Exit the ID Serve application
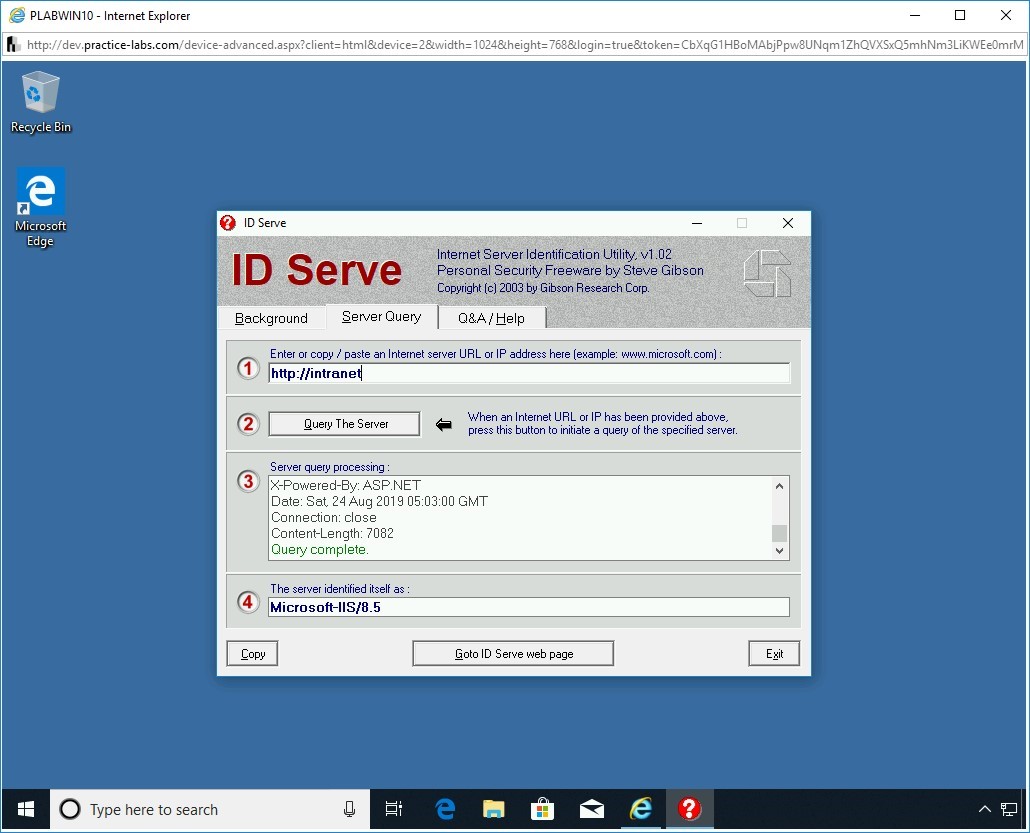The height and width of the screenshot is (833, 1030). (x=774, y=654)
